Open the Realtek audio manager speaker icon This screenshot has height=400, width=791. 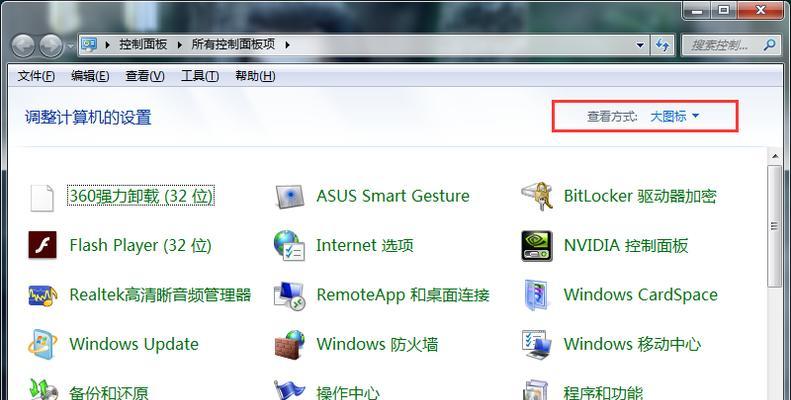(43, 295)
